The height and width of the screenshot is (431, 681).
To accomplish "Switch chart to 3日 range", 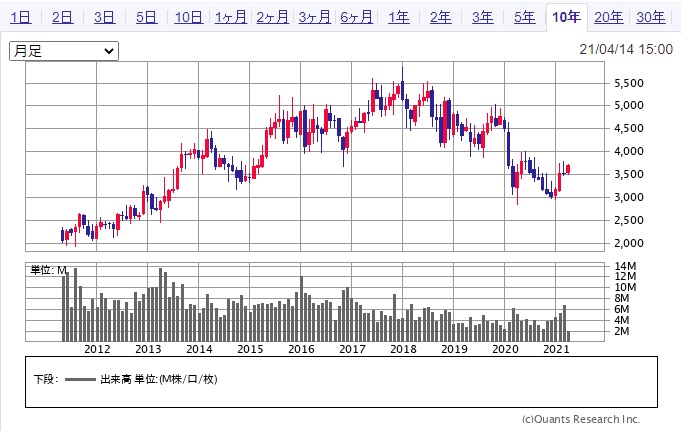I will pyautogui.click(x=105, y=17).
